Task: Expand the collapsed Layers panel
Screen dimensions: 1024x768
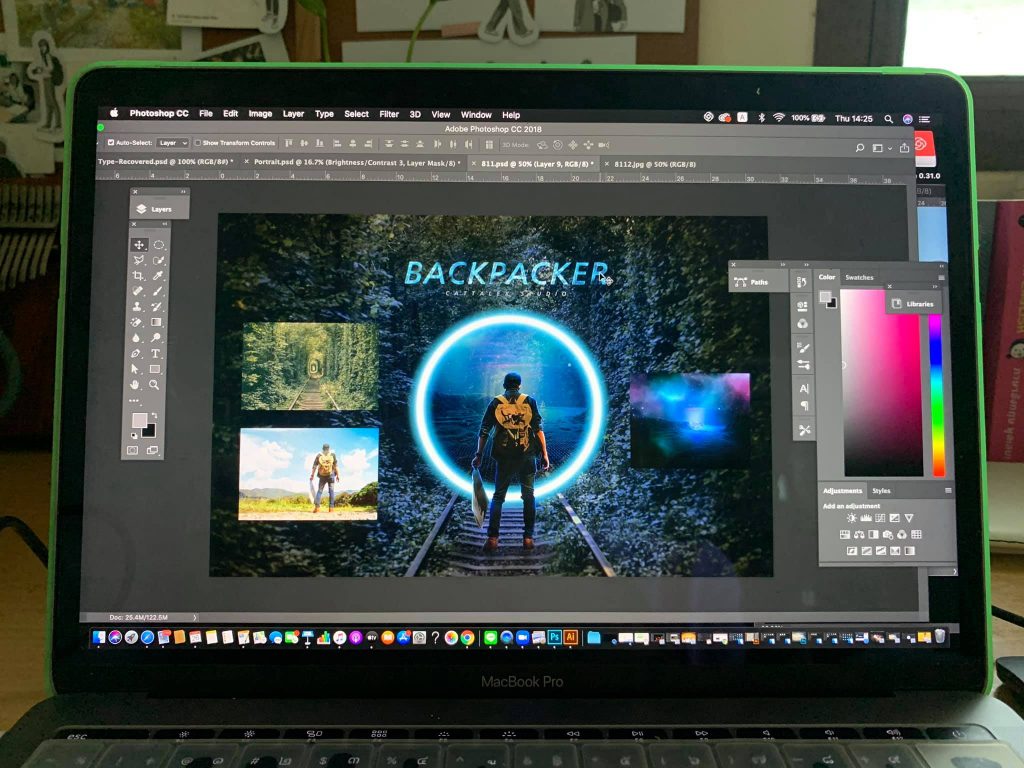Action: pyautogui.click(x=155, y=209)
